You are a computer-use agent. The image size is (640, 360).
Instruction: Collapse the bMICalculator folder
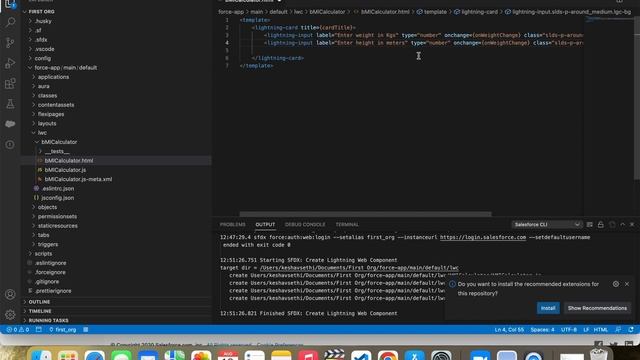pos(59,142)
